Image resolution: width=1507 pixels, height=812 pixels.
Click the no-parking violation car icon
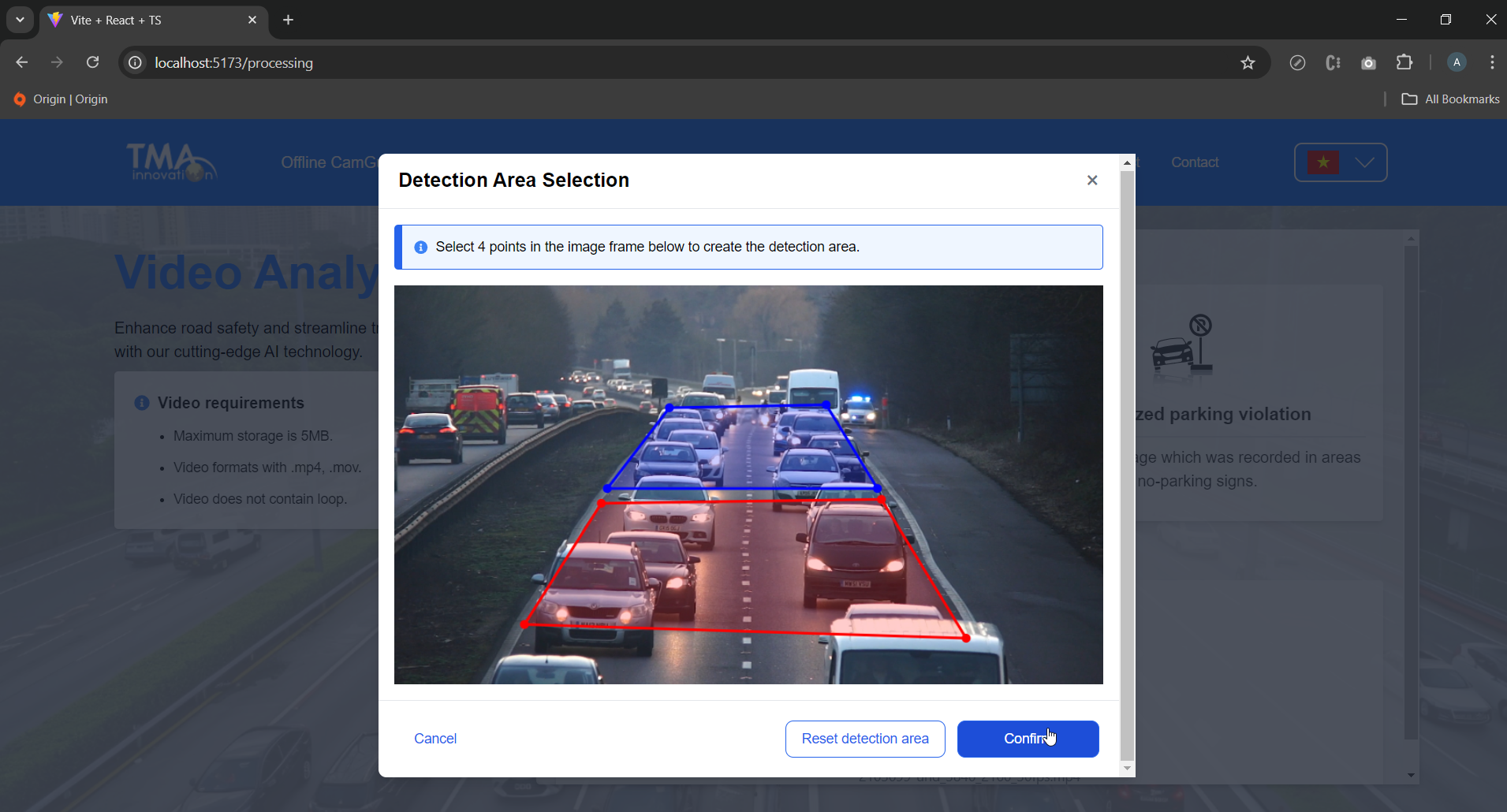click(1181, 344)
